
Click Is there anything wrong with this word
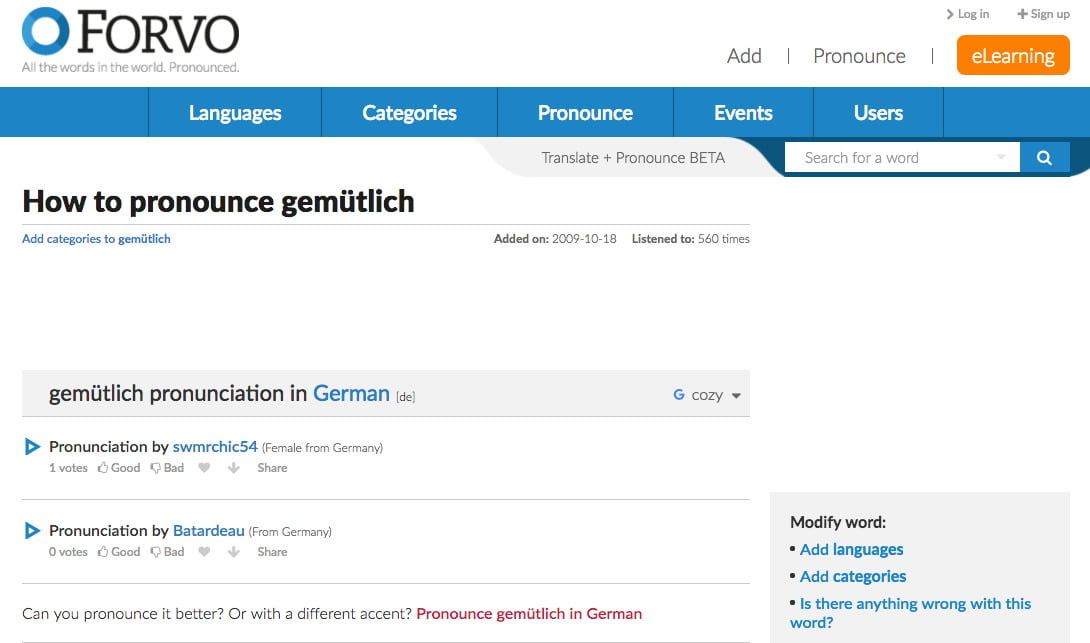pos(911,612)
